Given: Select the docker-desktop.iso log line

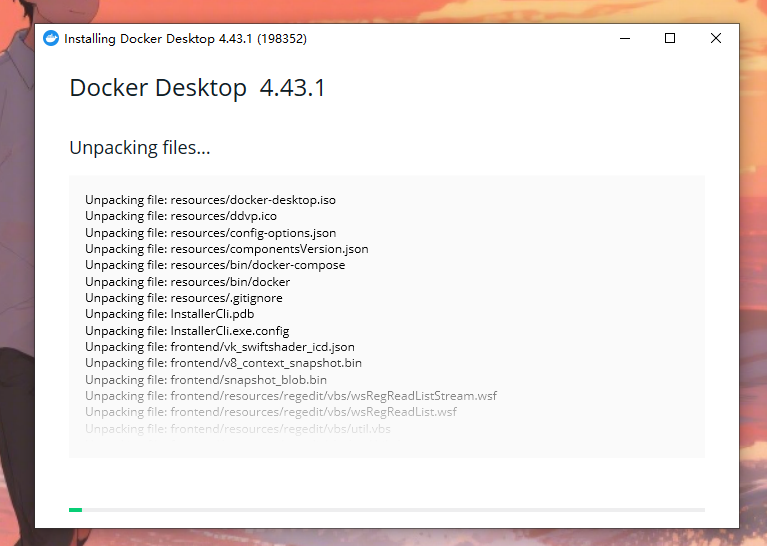Looking at the screenshot, I should pos(210,200).
